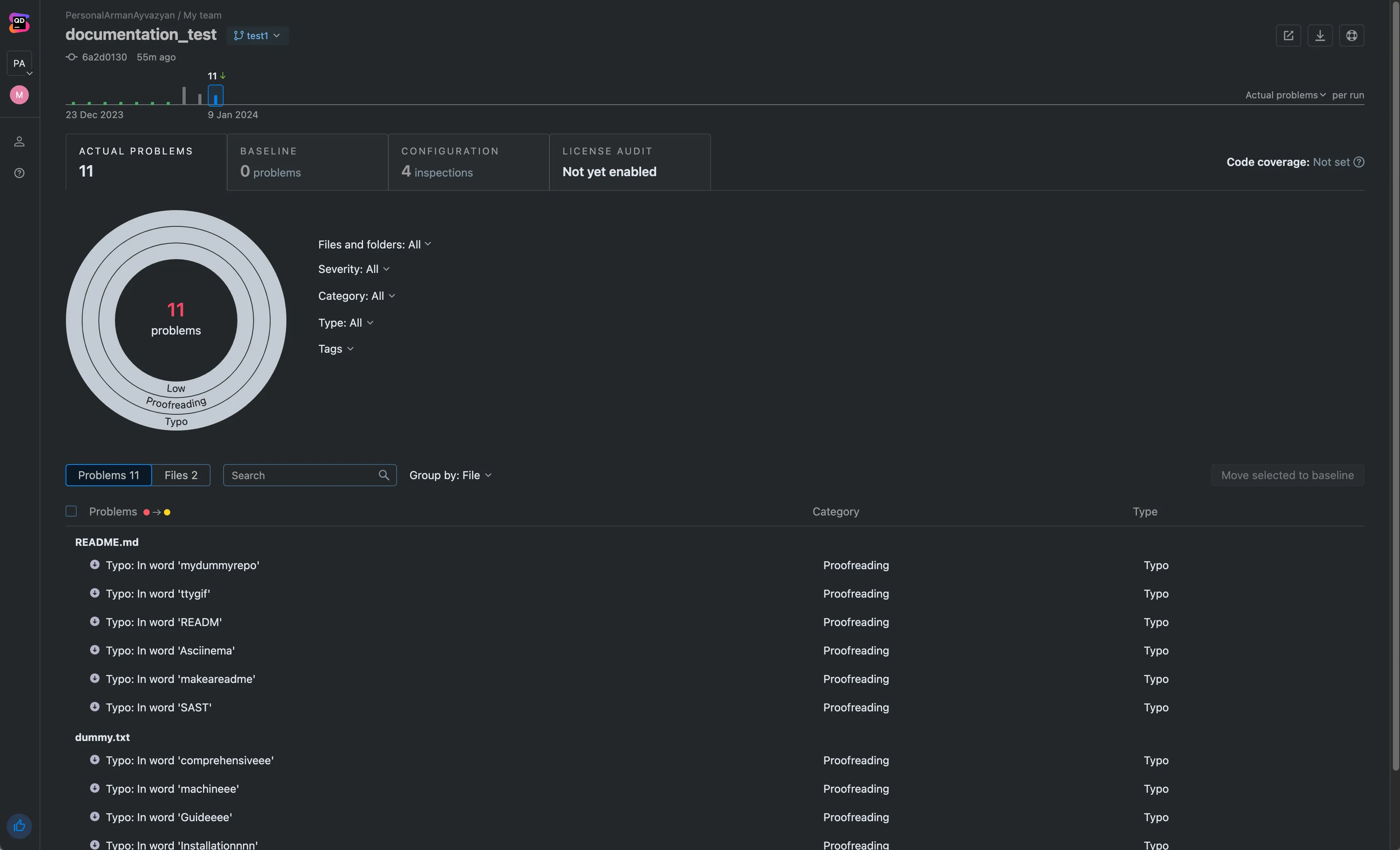Click the Code coverage Not set text

click(x=1288, y=162)
